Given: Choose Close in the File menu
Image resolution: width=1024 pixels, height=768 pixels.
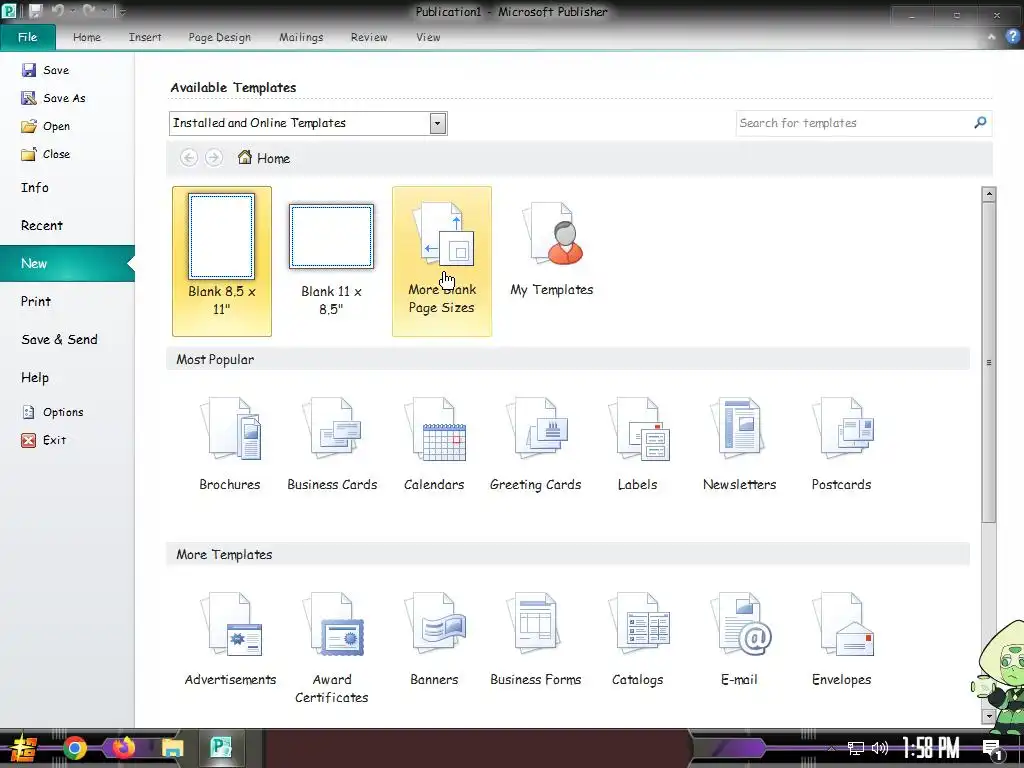Looking at the screenshot, I should tap(46, 154).
